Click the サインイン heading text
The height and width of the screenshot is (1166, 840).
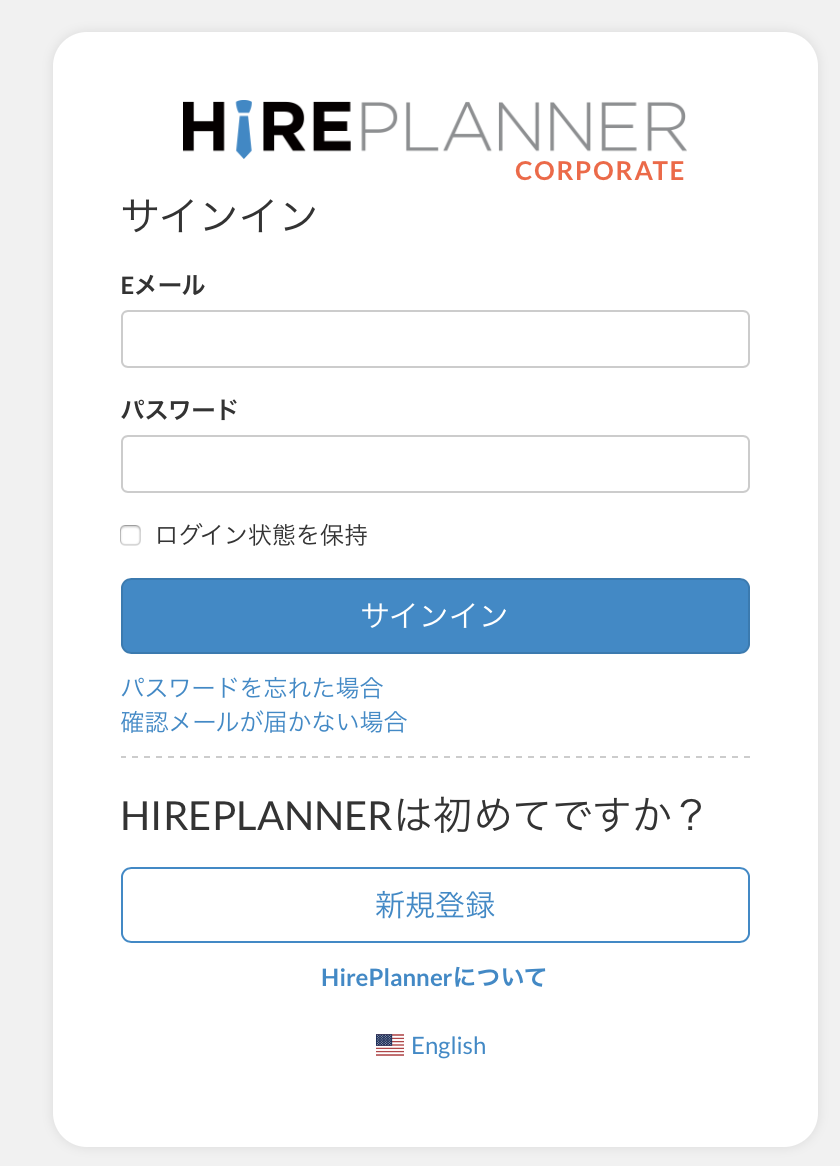click(219, 215)
